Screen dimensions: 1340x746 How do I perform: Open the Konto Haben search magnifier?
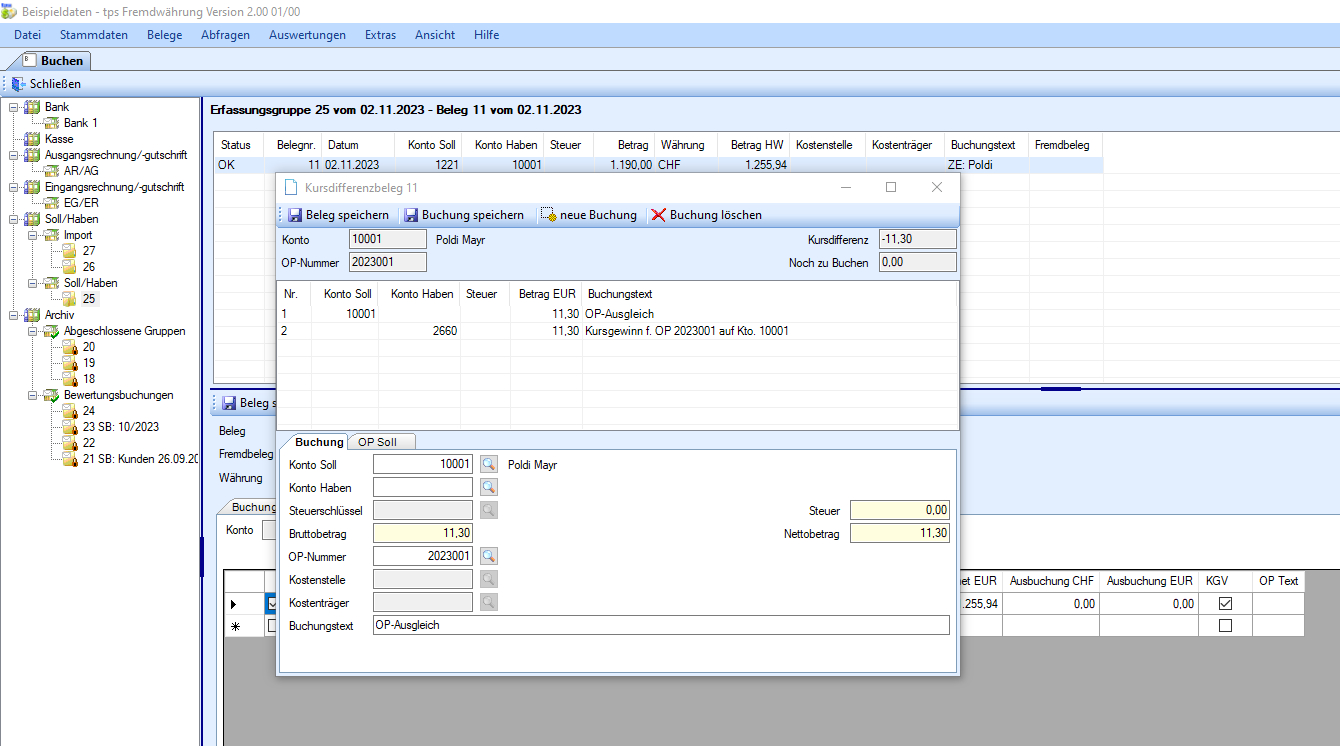[x=488, y=487]
